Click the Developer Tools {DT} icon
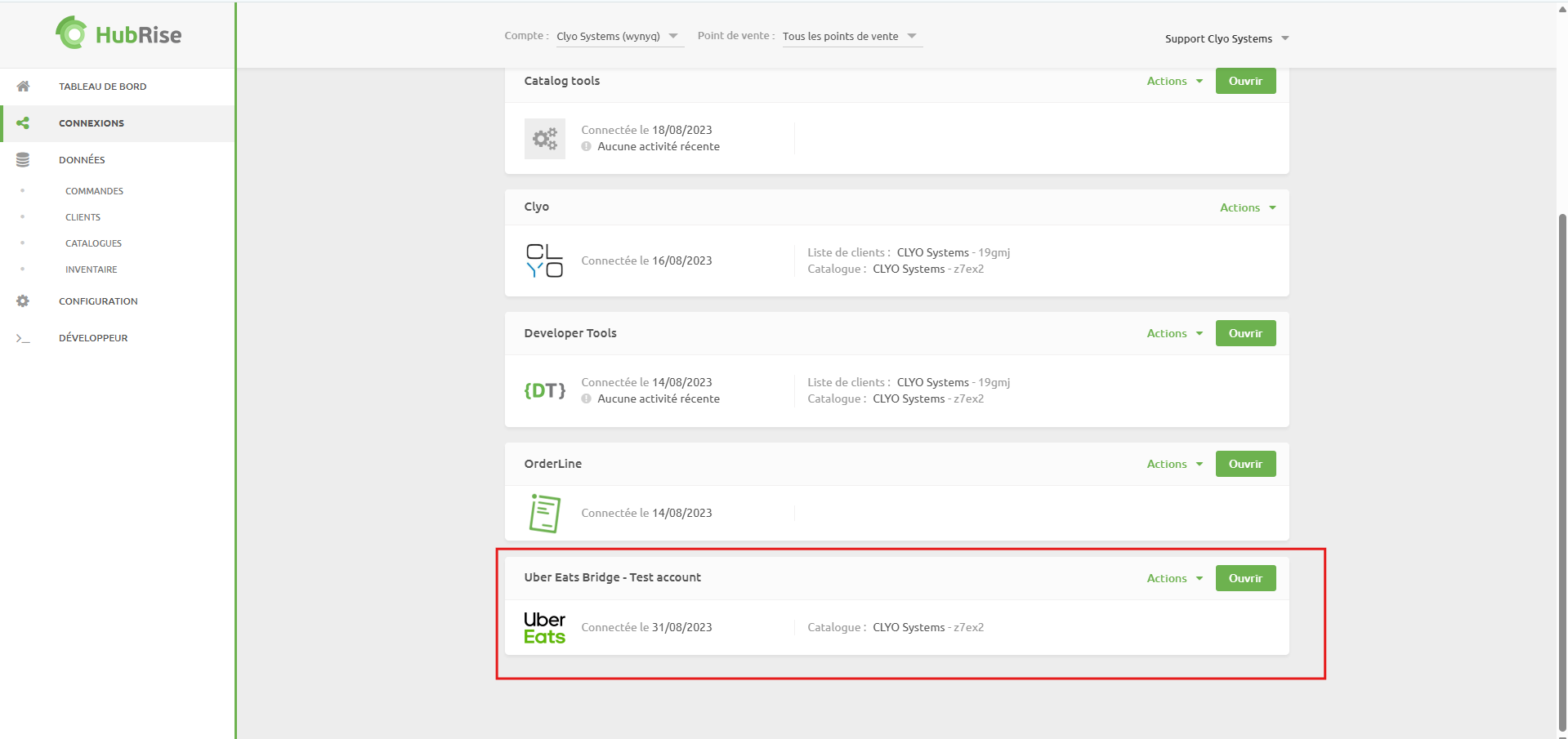1568x739 pixels. [544, 390]
